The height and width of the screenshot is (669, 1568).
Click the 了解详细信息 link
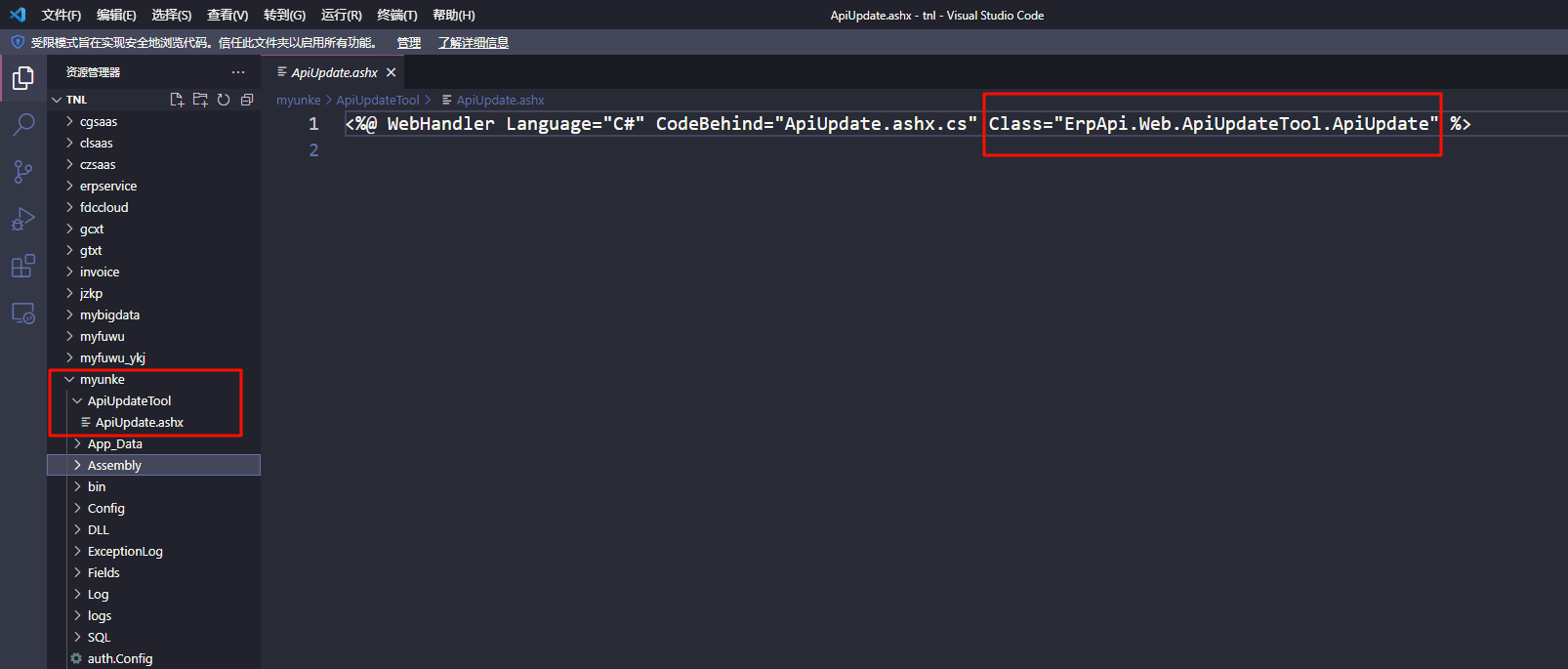(473, 43)
